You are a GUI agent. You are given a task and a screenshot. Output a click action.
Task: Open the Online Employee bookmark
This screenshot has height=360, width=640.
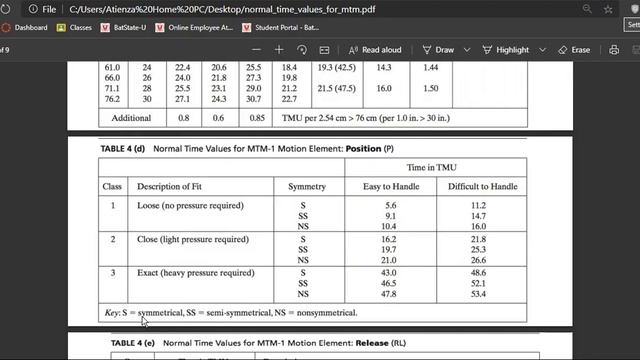[x=194, y=27]
